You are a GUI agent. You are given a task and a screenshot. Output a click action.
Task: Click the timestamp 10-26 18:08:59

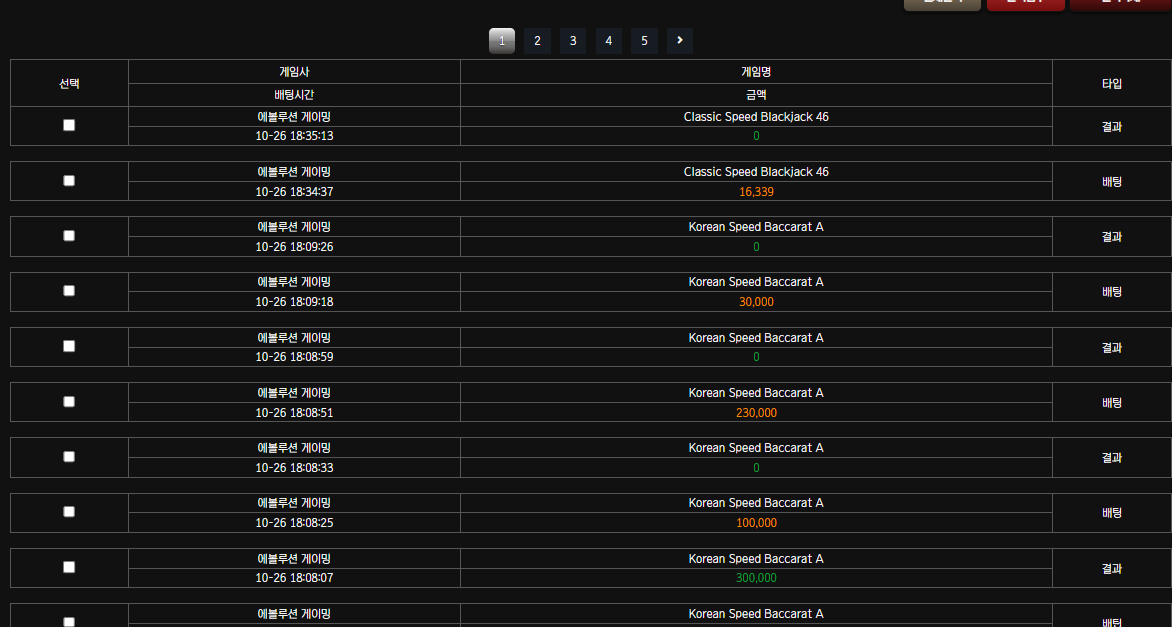coord(294,357)
